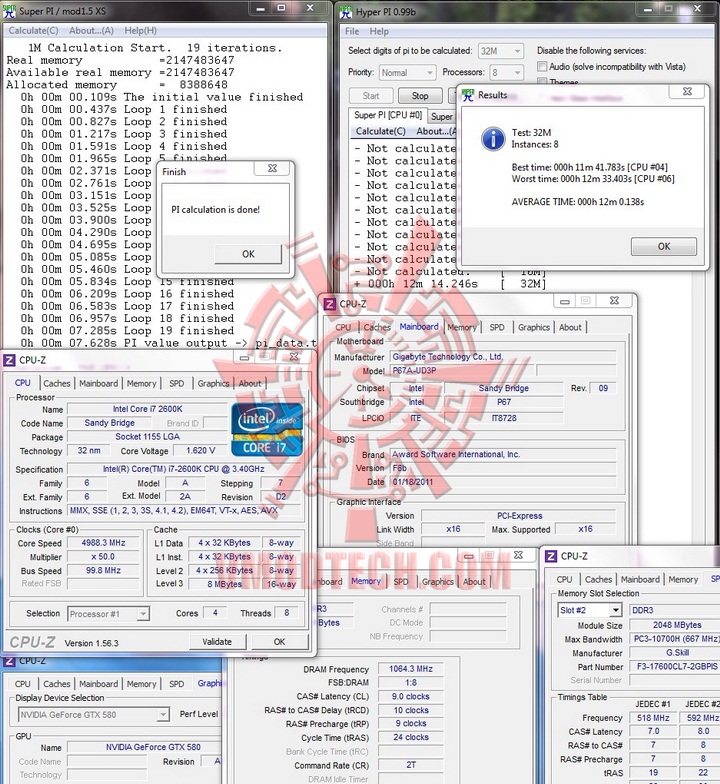Click OK button in CPU-Z CPU window

click(280, 642)
